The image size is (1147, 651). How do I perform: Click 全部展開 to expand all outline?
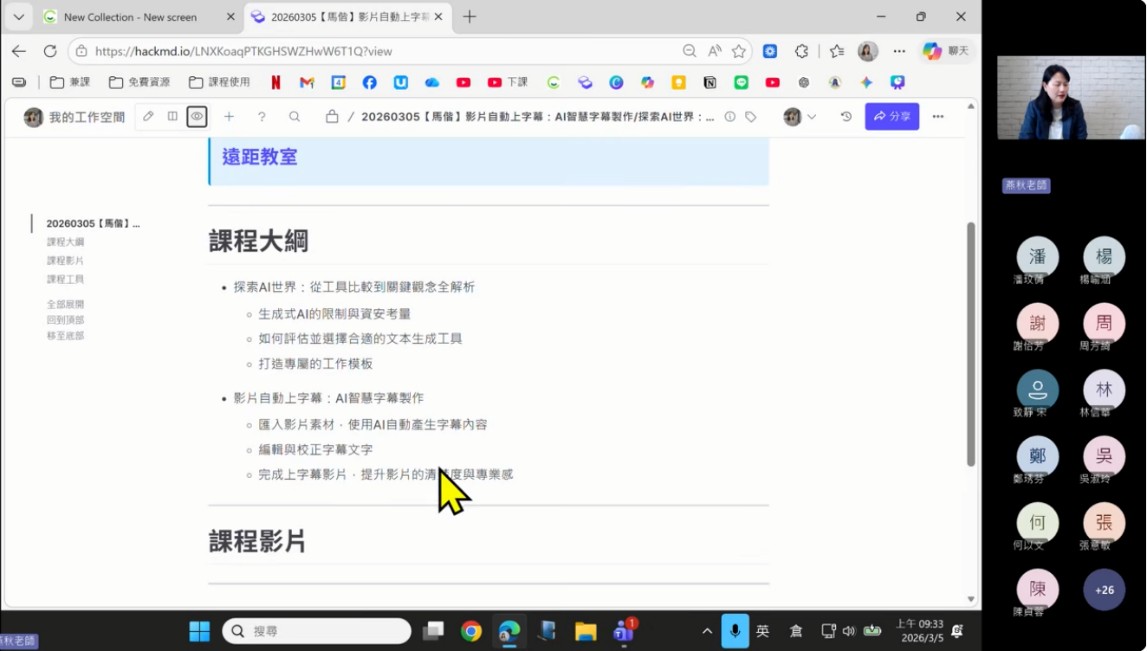[x=65, y=304]
